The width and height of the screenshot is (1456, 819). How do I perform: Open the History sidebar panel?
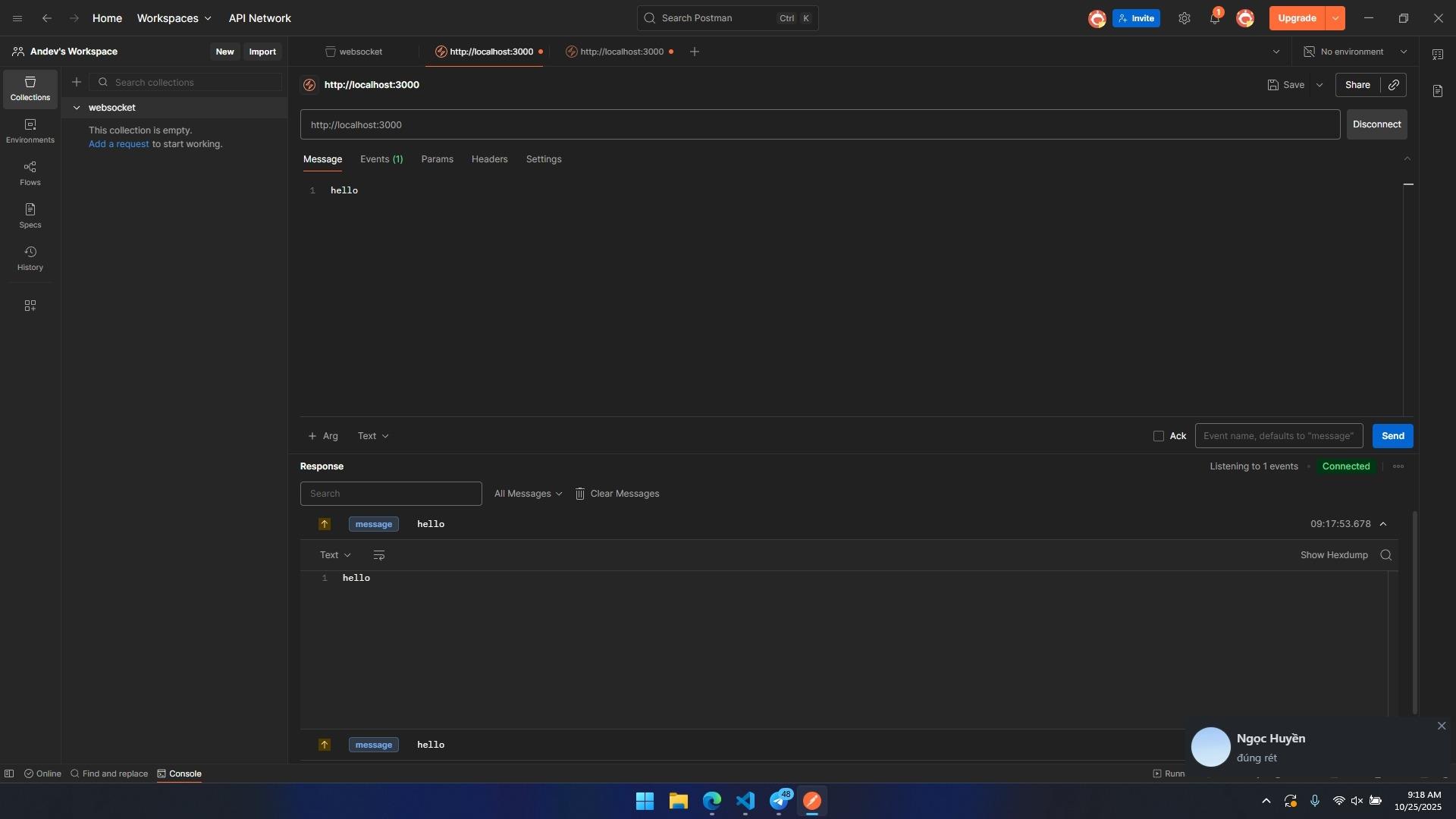point(30,258)
